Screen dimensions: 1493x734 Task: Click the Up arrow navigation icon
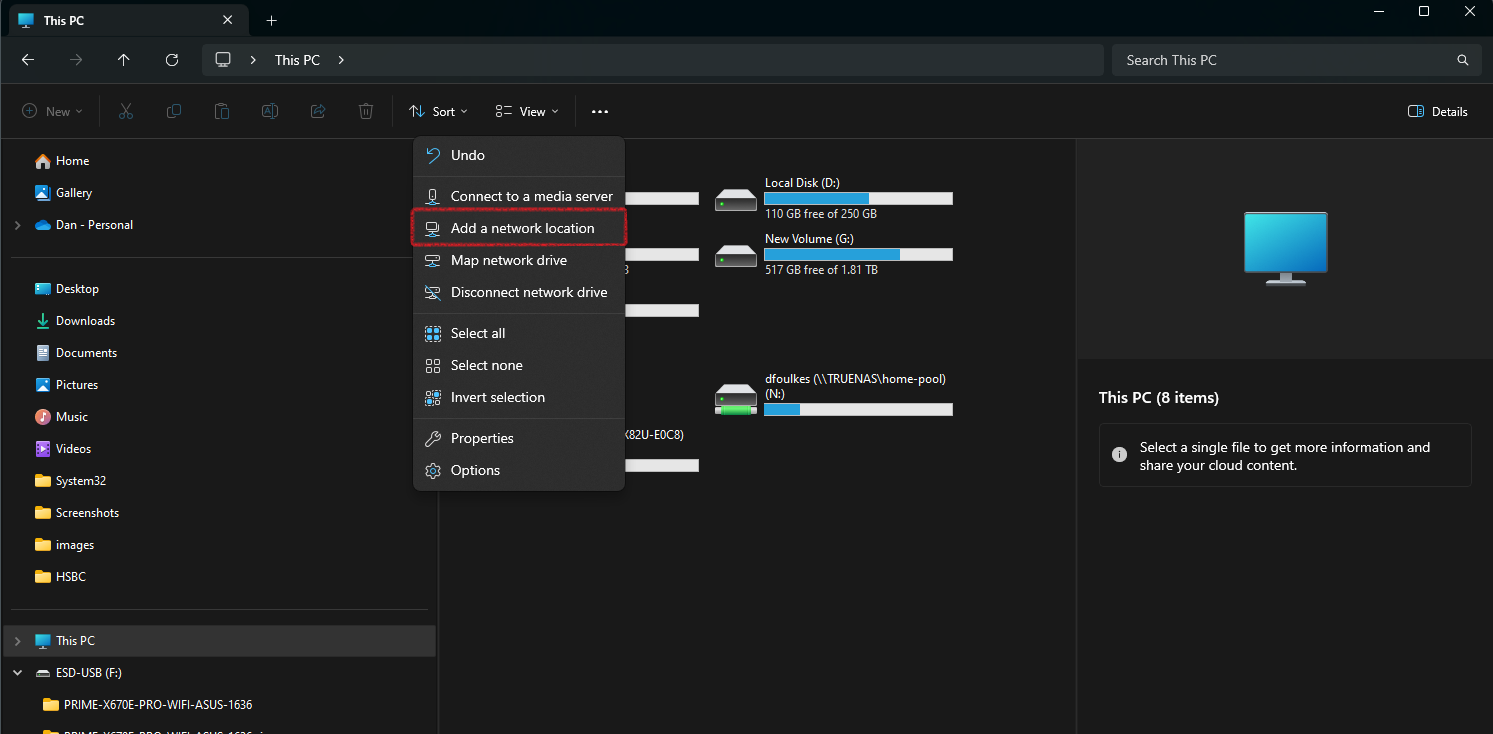pos(123,60)
